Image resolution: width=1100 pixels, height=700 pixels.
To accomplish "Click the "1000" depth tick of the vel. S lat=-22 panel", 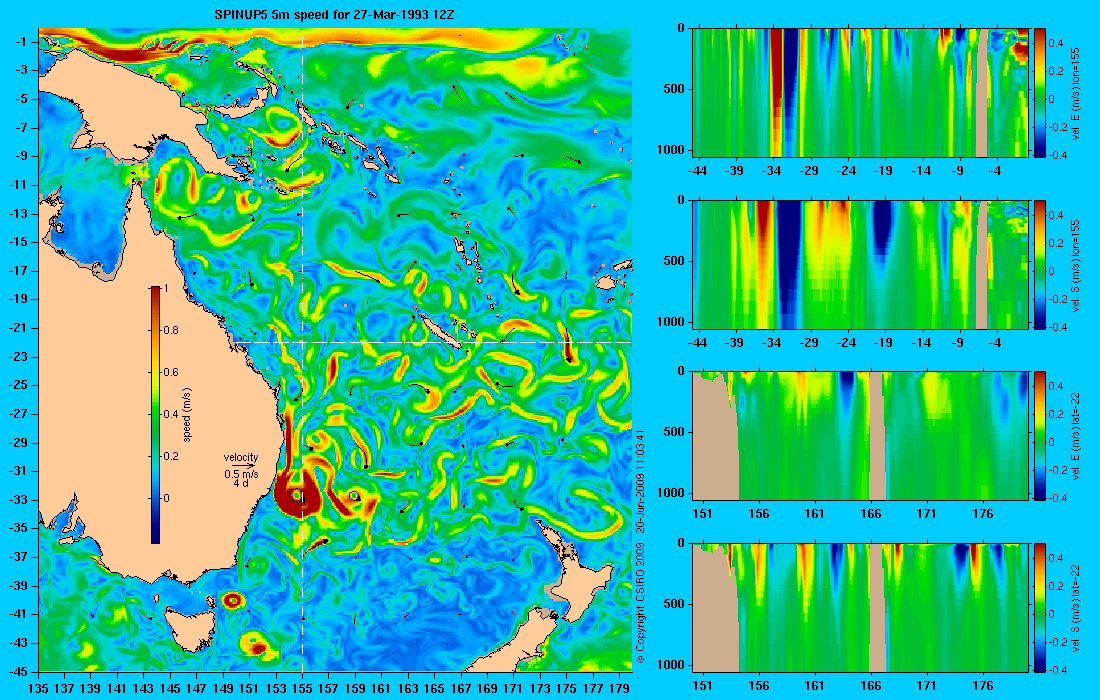I will 672,664.
